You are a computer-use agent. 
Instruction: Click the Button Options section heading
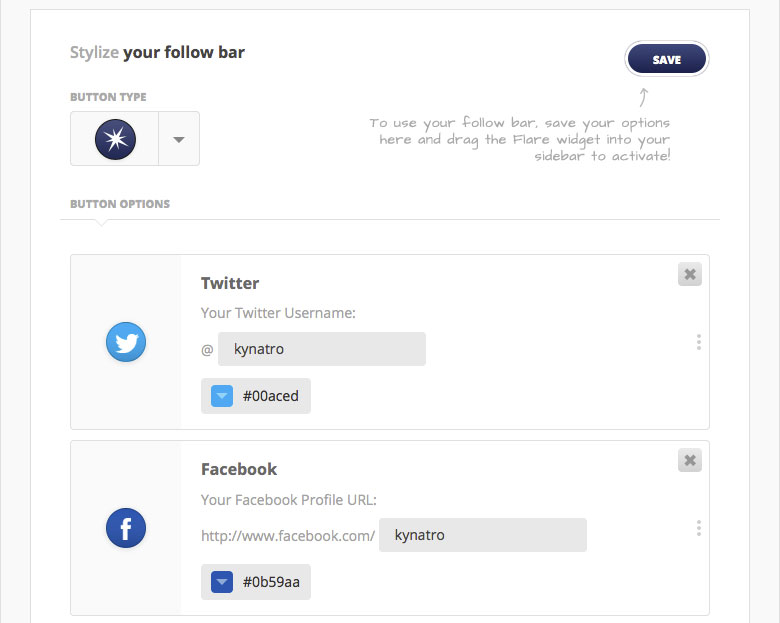tap(120, 204)
